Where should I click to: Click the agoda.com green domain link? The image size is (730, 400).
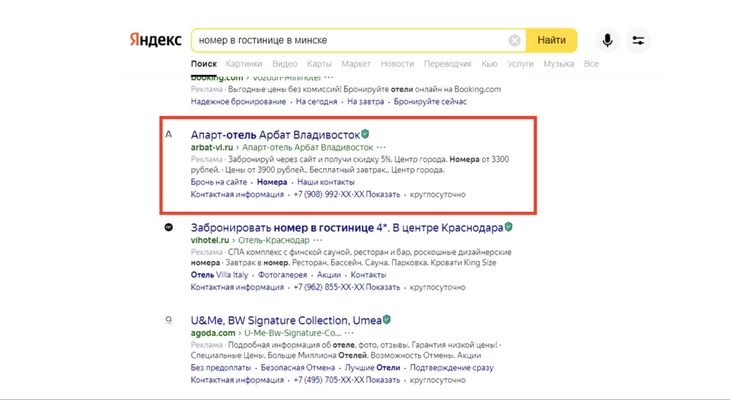213,333
